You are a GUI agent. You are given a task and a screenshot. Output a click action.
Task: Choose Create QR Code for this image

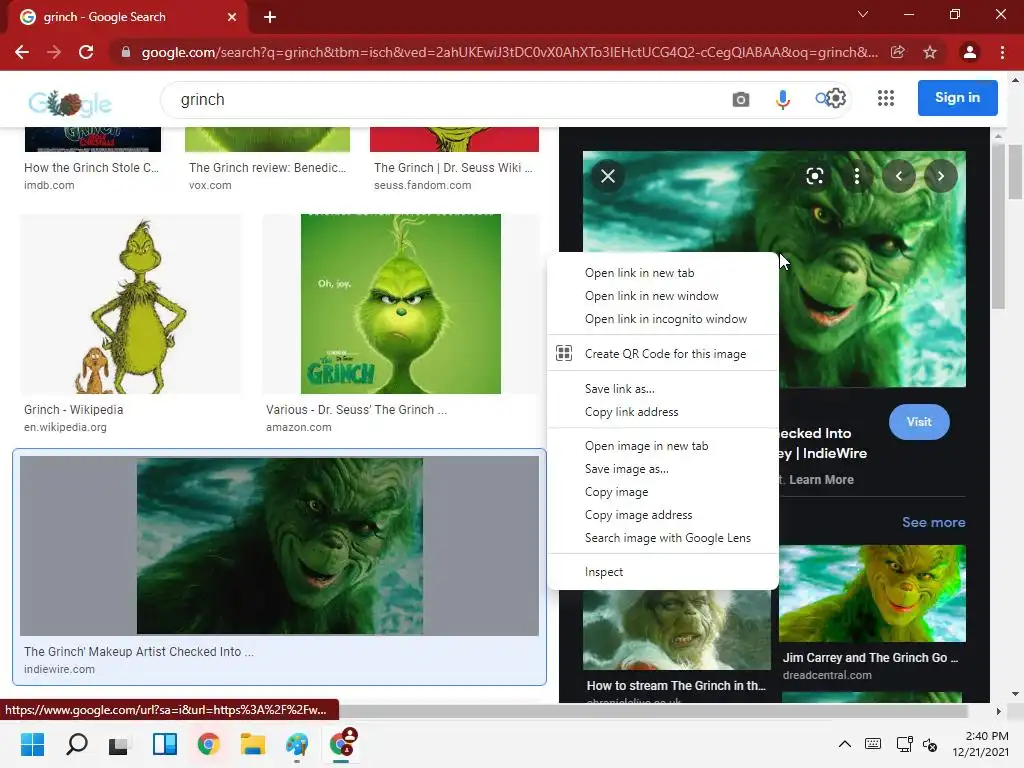pos(663,354)
